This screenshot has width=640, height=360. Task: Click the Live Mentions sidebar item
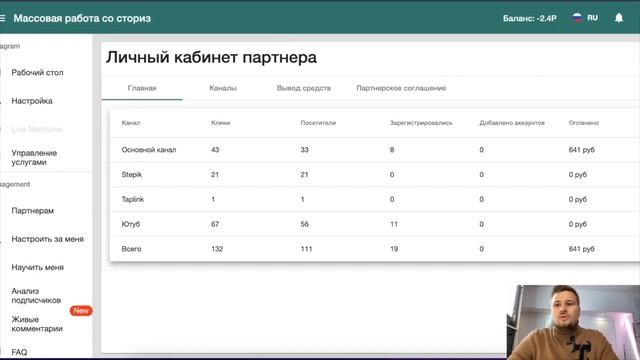(36, 129)
